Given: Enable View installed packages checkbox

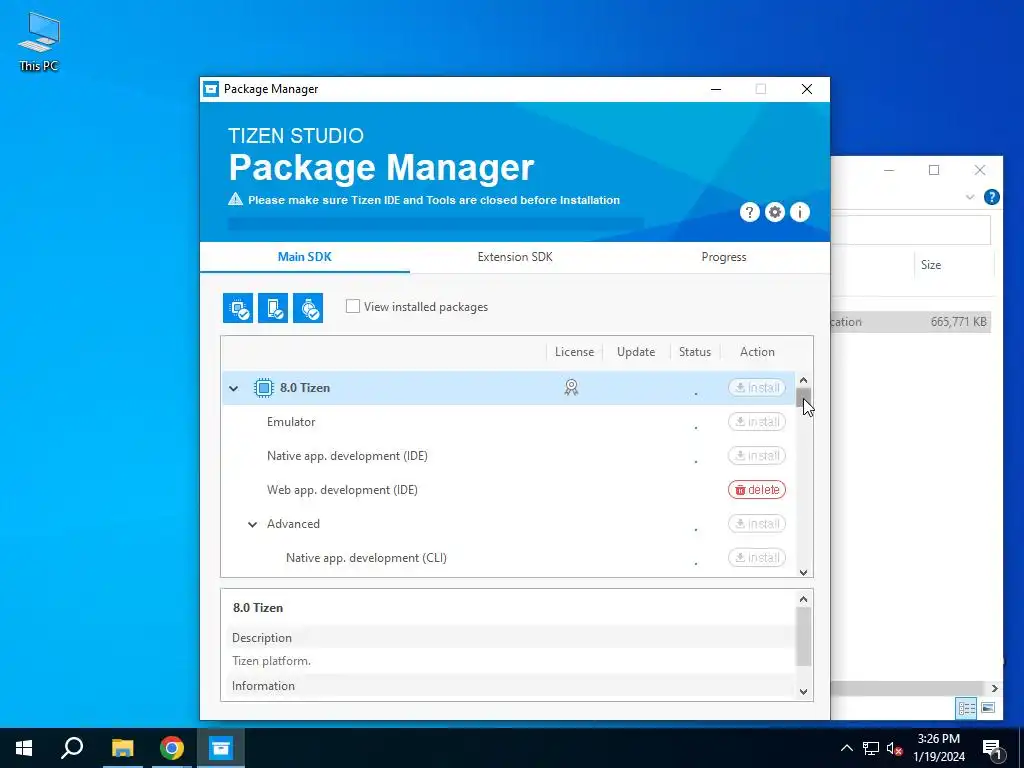Looking at the screenshot, I should [x=353, y=306].
